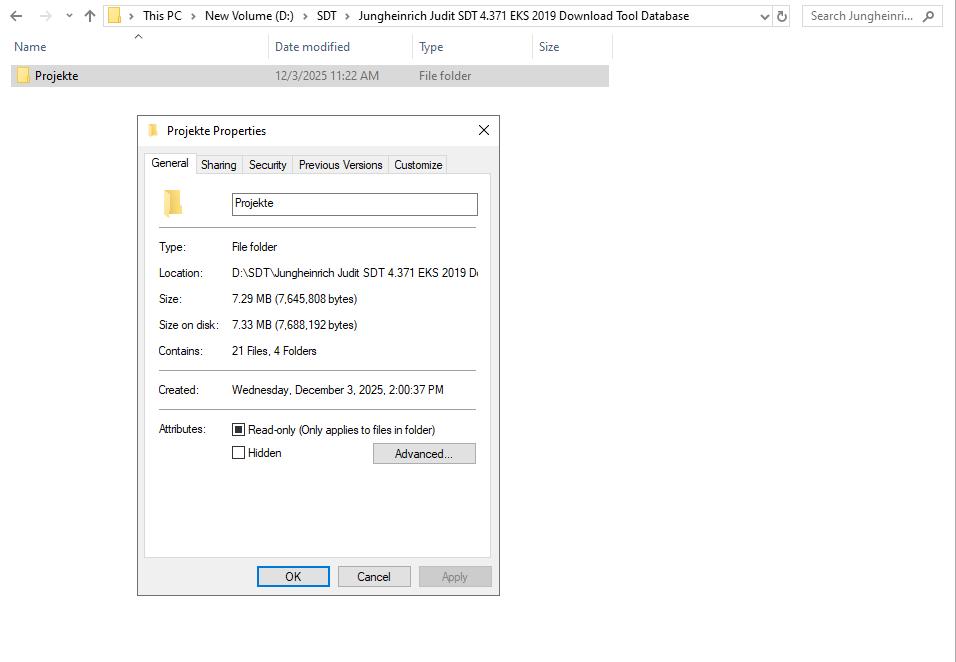The width and height of the screenshot is (956, 662).
Task: Click the up-one-level arrow icon
Action: [x=90, y=16]
